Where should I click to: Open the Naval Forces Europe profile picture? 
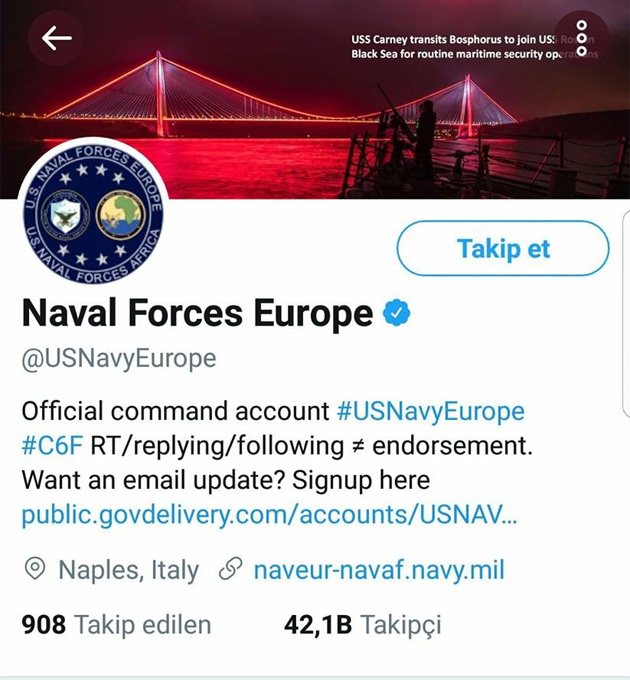point(93,214)
